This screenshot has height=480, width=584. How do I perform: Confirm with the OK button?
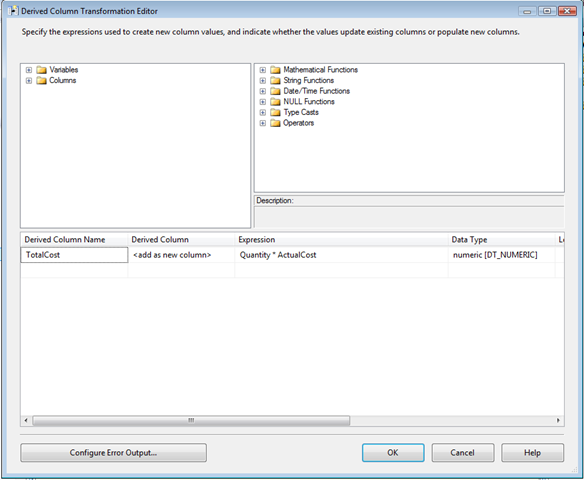coord(393,453)
